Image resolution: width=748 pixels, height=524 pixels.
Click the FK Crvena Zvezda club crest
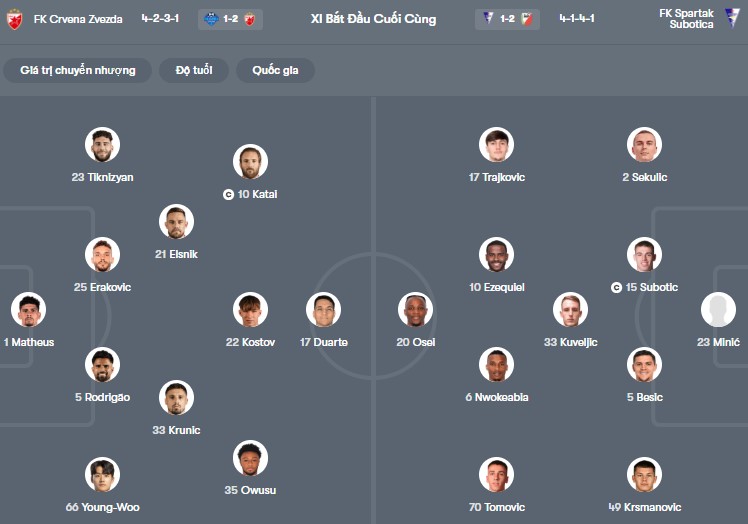click(x=14, y=19)
